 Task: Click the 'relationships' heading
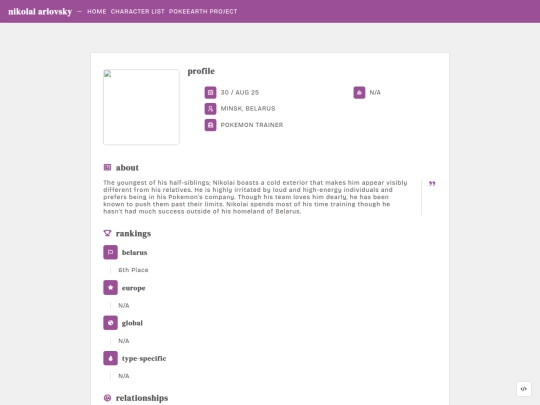click(x=142, y=398)
